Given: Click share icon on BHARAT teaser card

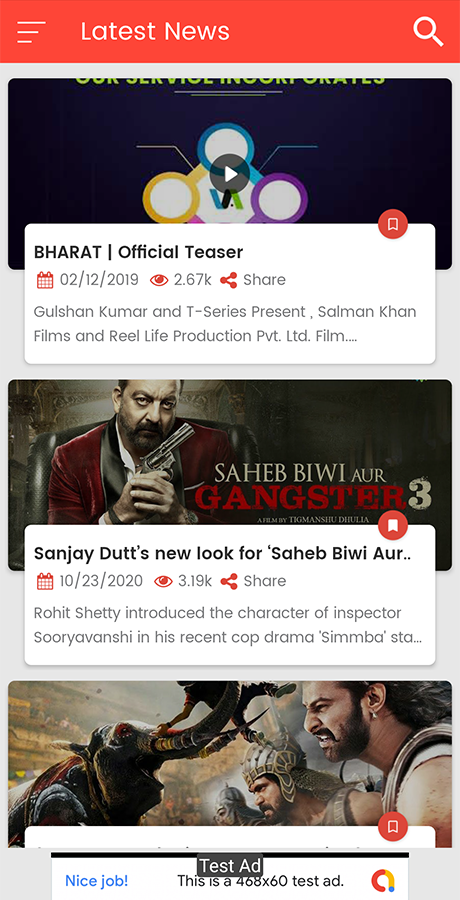Looking at the screenshot, I should (x=229, y=280).
